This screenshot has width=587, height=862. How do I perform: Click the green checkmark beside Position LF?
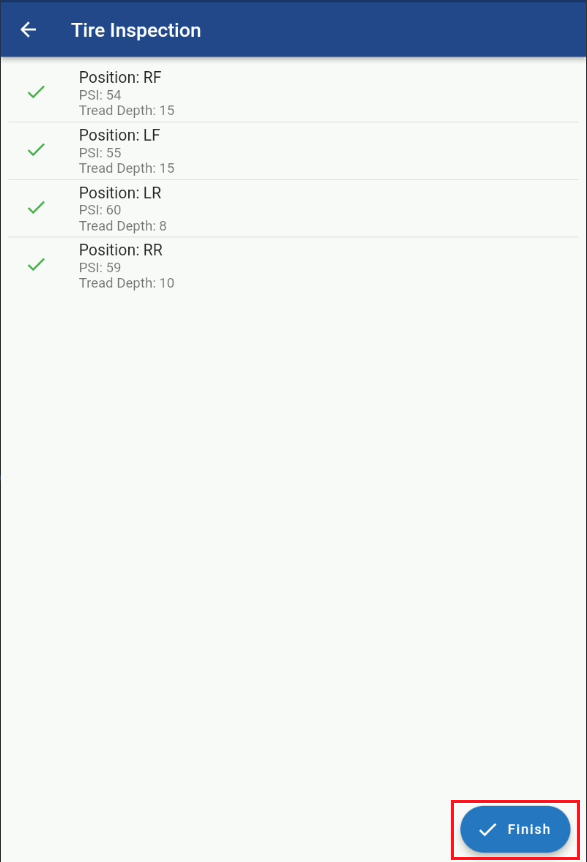point(36,150)
